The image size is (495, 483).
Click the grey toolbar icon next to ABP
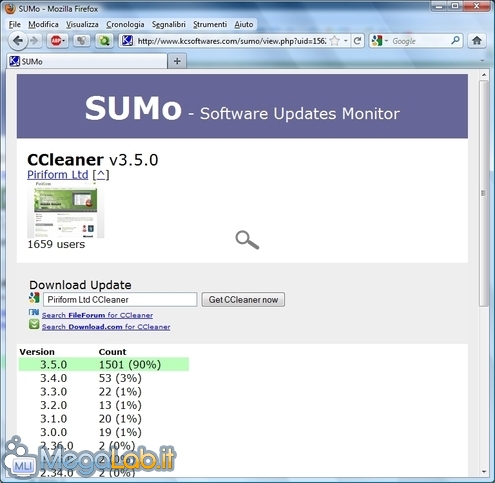pos(81,41)
